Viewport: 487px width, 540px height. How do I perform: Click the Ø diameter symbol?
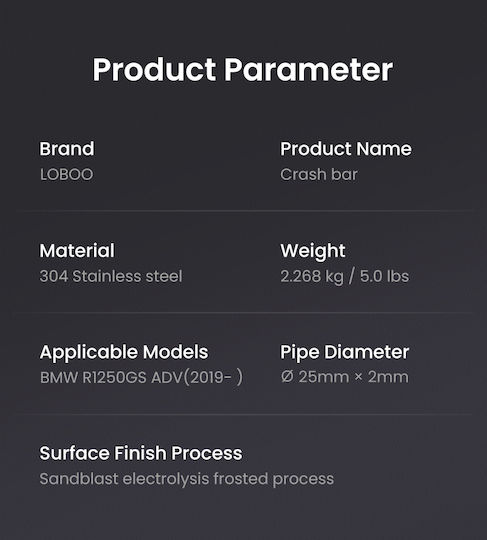287,377
